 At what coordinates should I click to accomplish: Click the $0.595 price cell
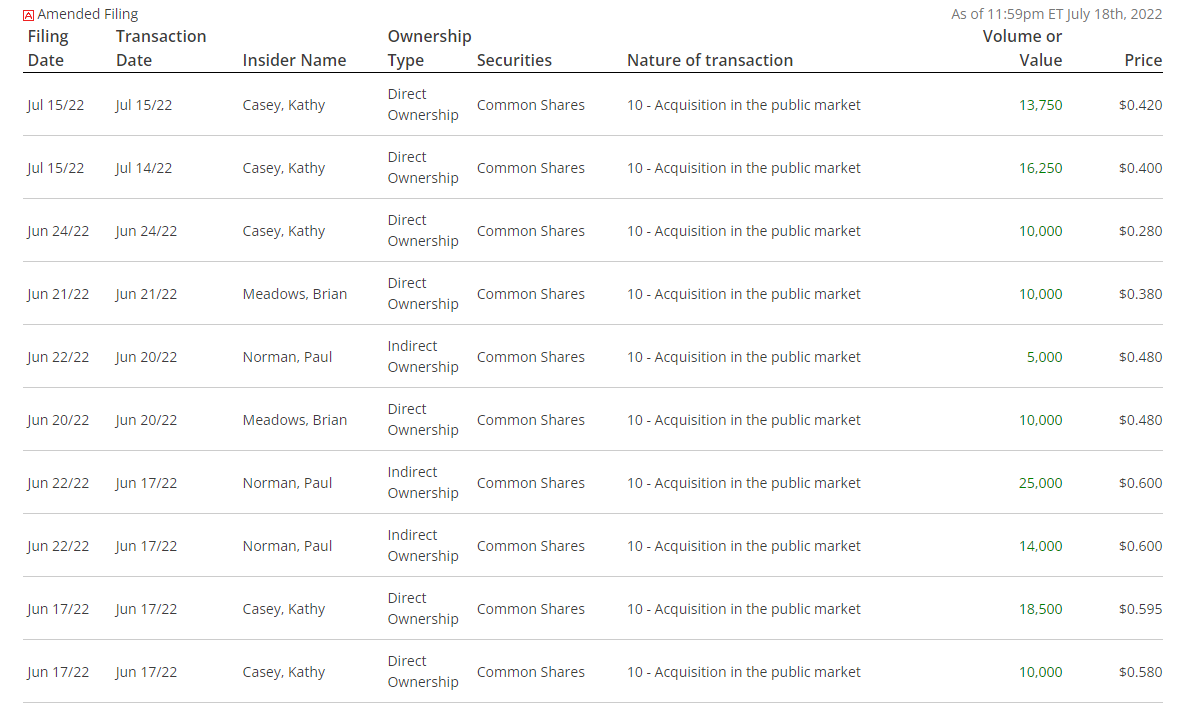pos(1140,609)
